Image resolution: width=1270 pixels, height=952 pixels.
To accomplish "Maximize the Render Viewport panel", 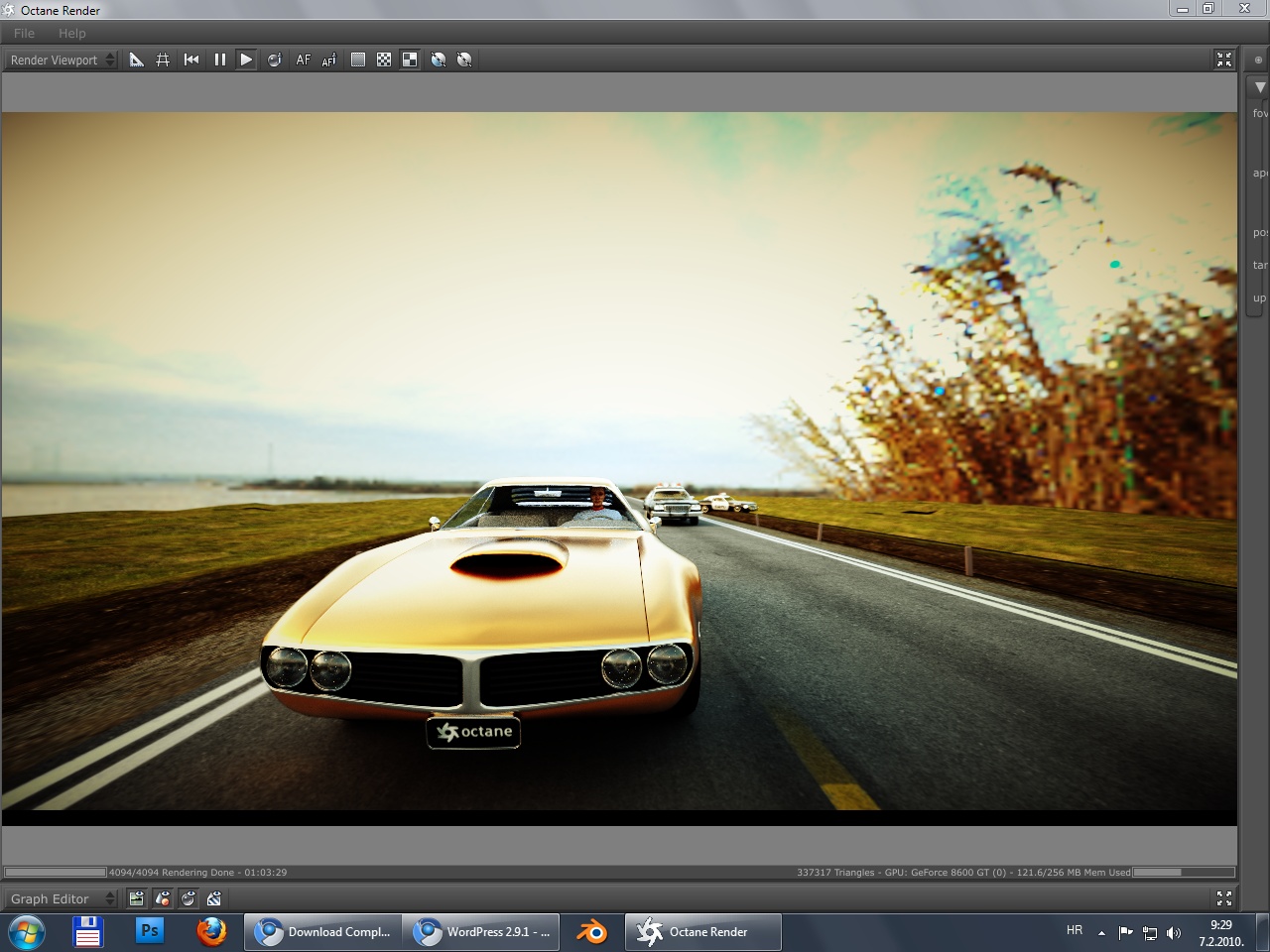I will pos(1223,59).
